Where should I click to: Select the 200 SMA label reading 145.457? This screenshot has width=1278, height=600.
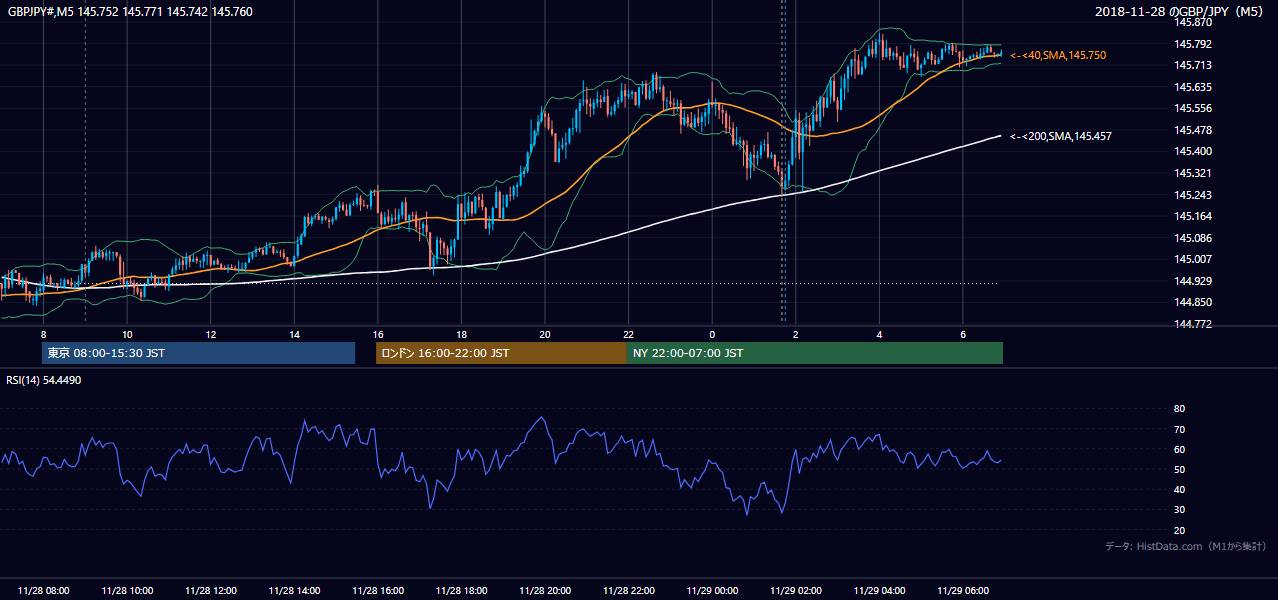[1061, 136]
